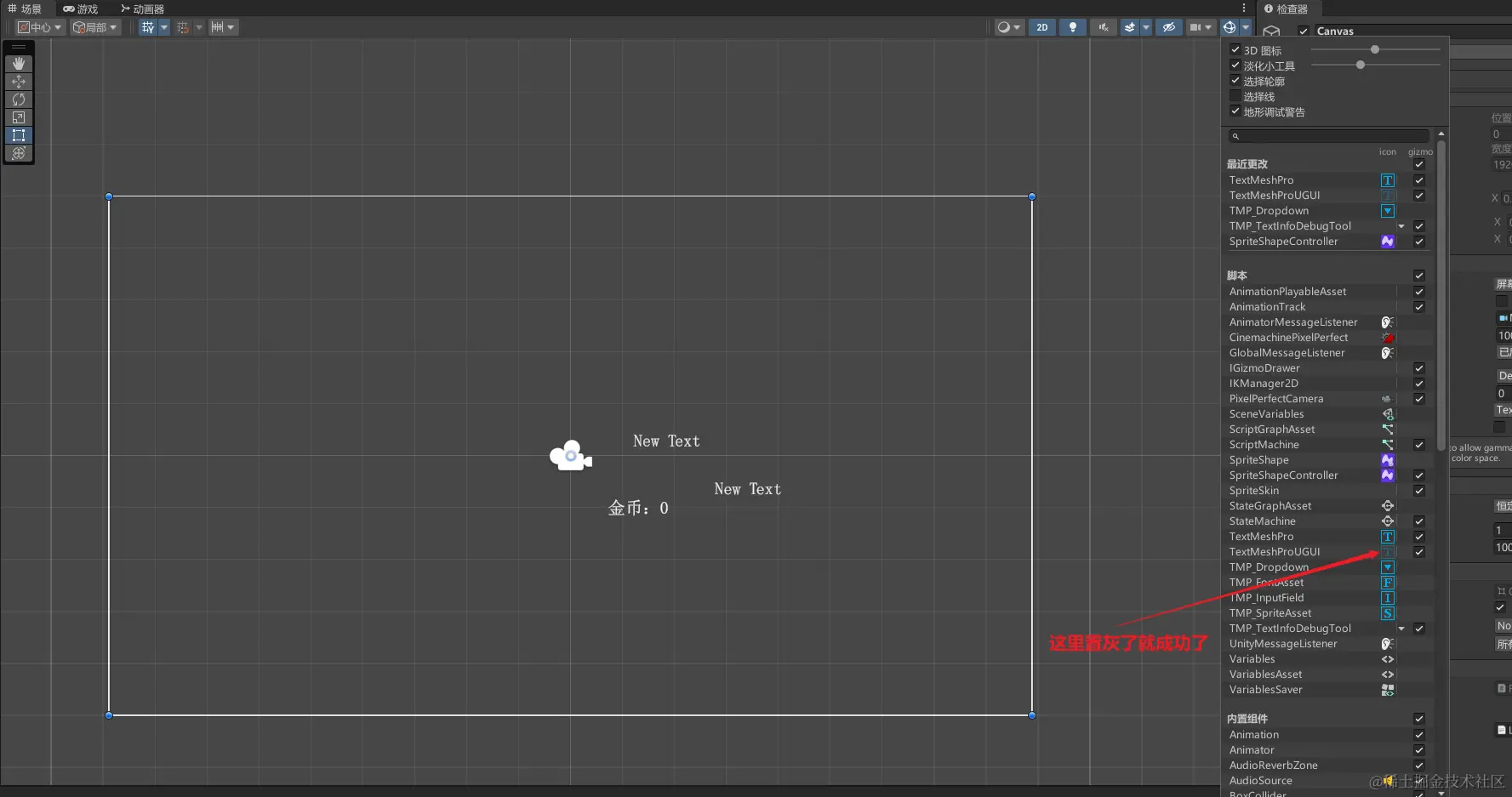Select the Rect tool
Screen dimensions: 1512x797
pos(19,135)
